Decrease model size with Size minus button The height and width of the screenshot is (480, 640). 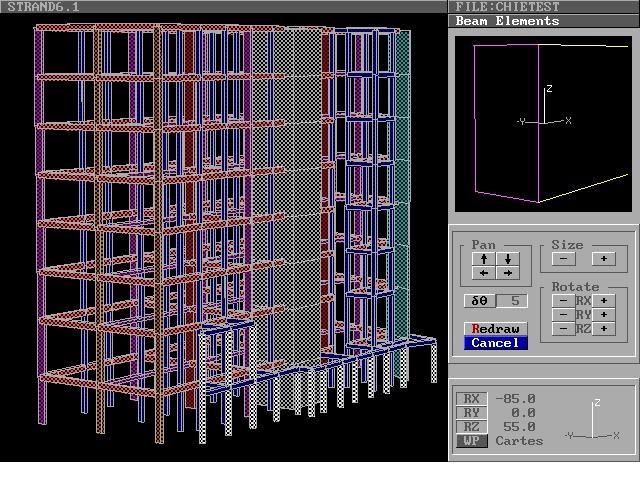[563, 259]
